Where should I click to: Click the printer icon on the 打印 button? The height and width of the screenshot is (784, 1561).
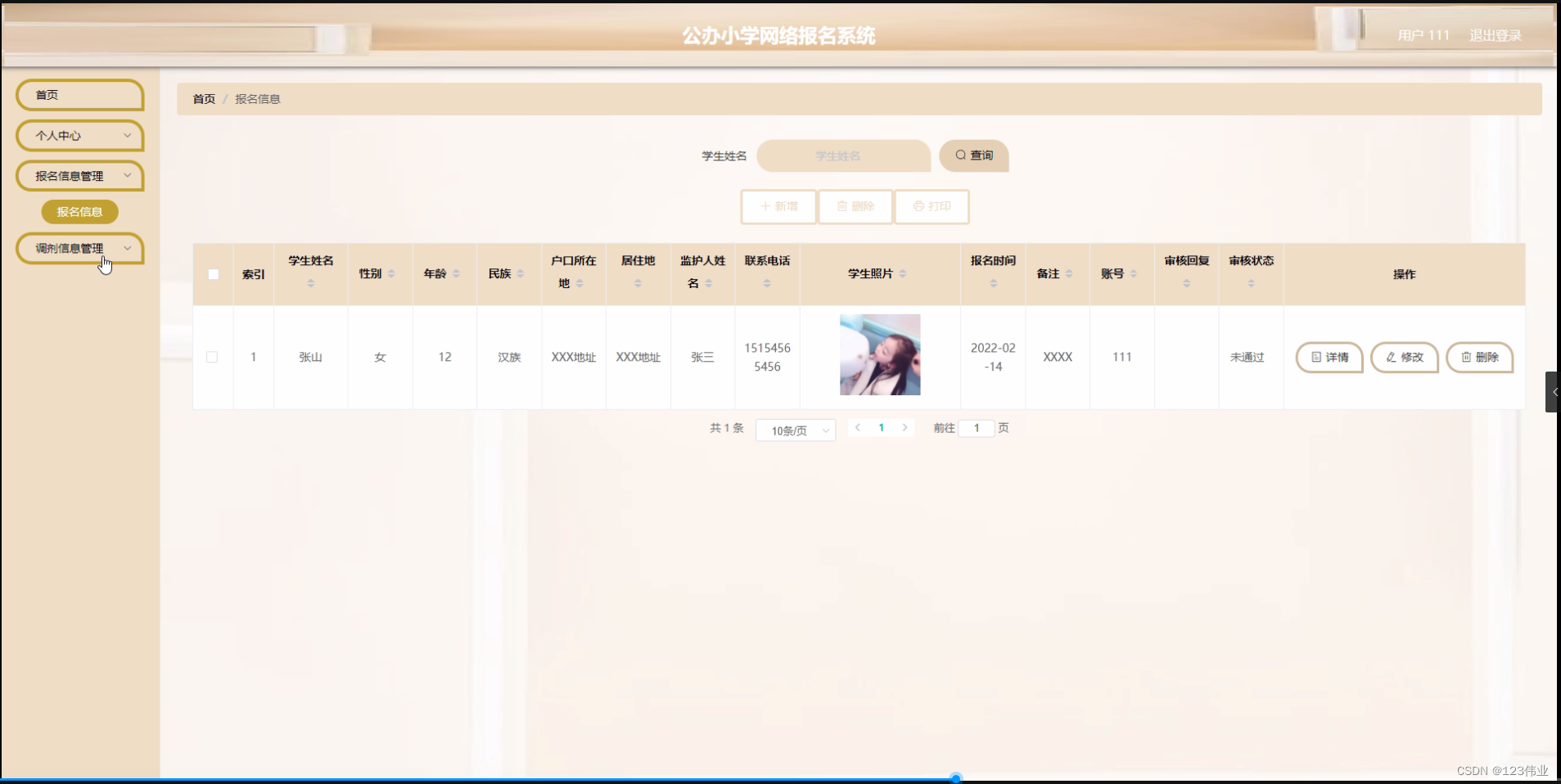tap(918, 206)
